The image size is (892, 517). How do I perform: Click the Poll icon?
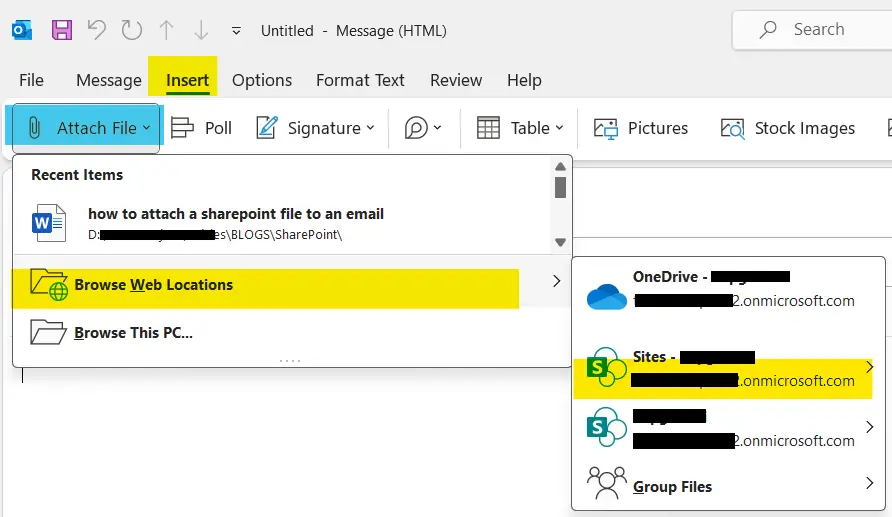[182, 127]
